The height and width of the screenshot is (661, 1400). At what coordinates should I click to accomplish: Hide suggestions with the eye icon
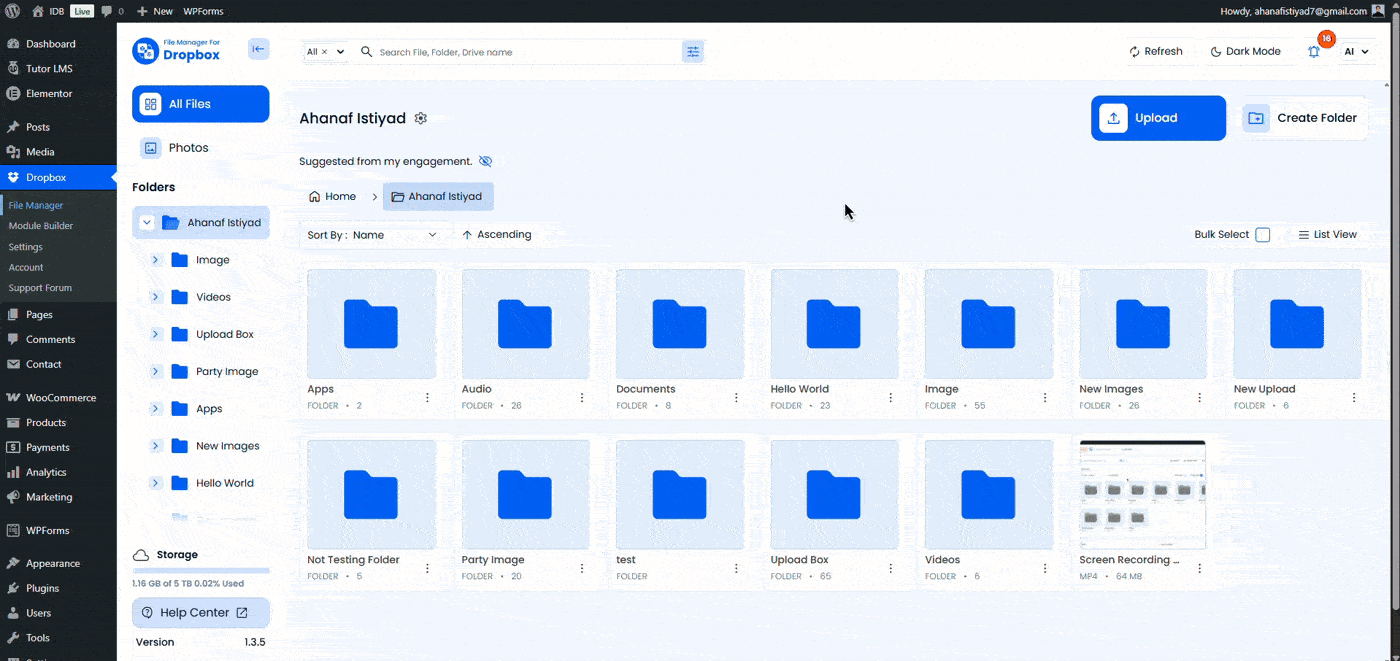(486, 161)
